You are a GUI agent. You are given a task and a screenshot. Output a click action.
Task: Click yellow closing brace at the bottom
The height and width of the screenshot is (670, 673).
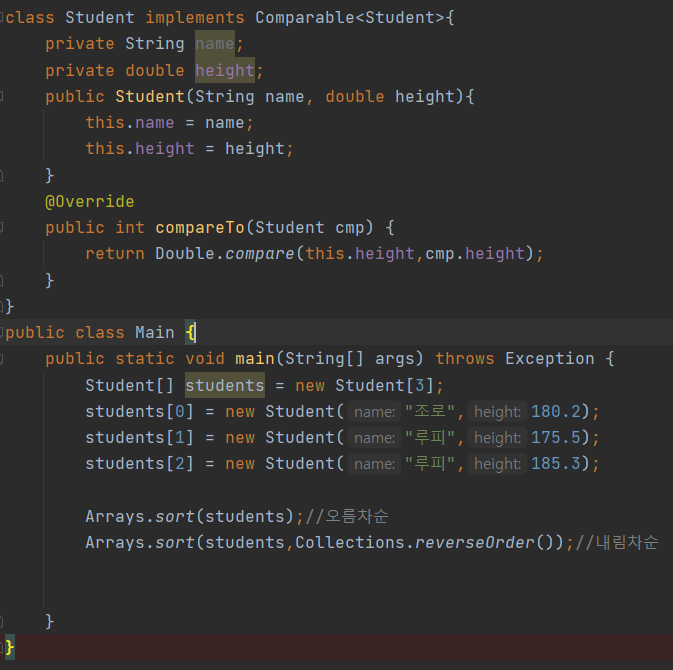point(9,647)
